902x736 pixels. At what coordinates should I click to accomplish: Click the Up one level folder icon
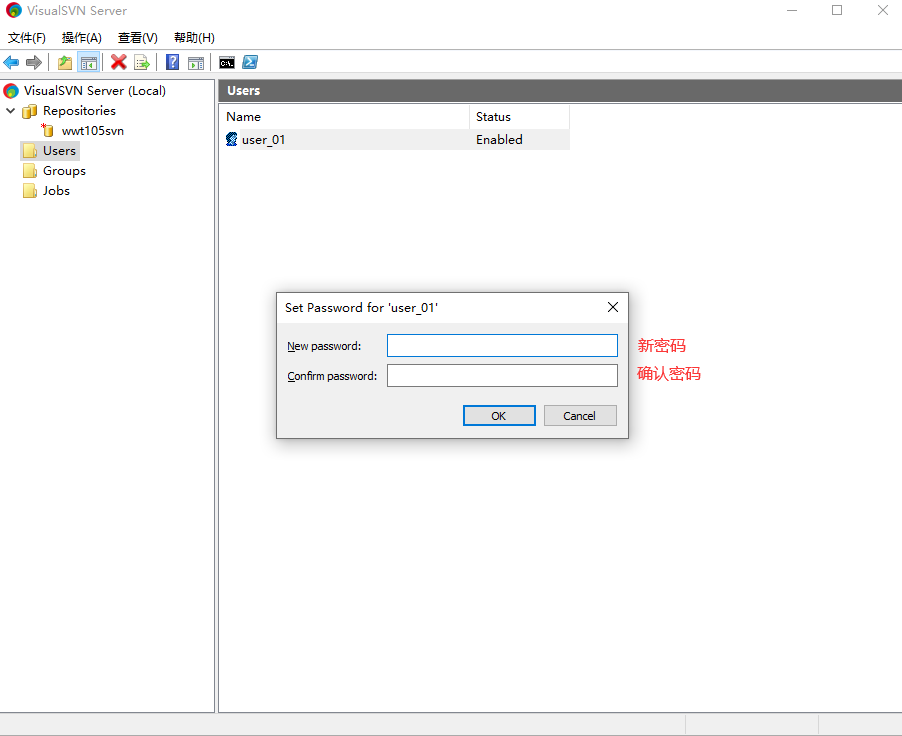65,62
